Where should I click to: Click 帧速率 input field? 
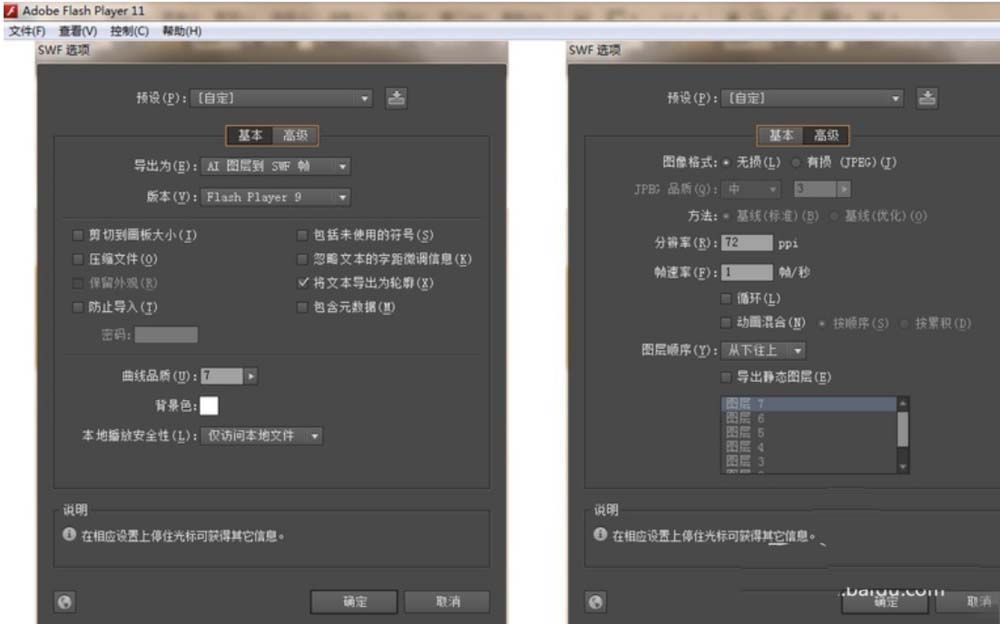click(747, 272)
